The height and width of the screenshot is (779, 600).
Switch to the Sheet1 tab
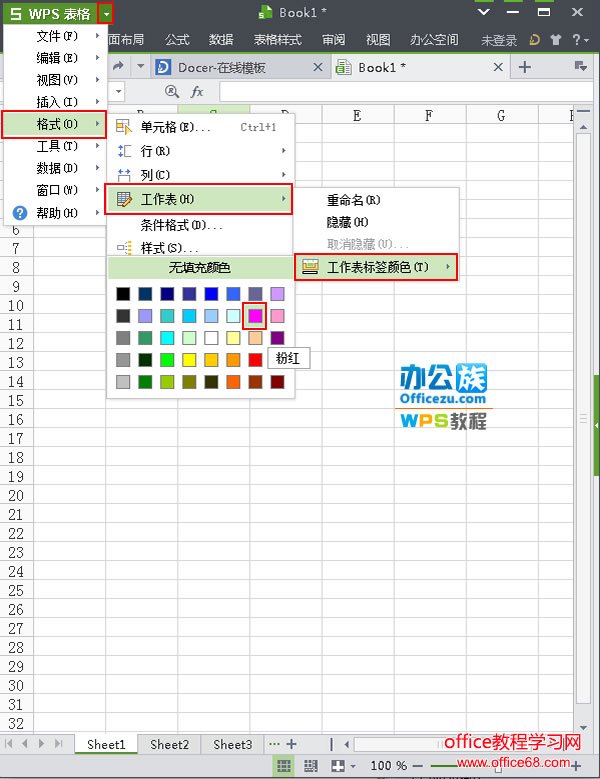[106, 744]
